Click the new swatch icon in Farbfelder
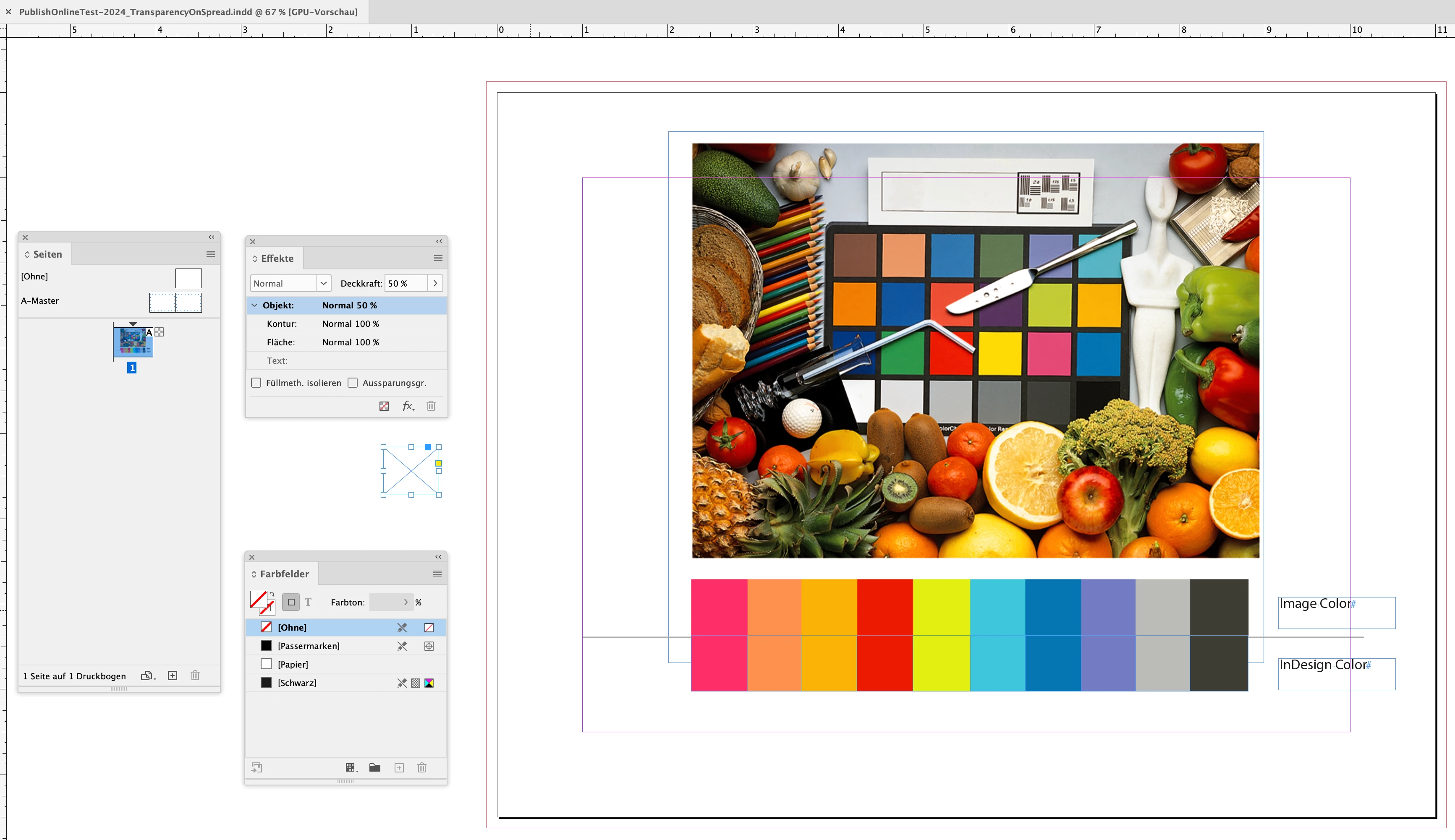This screenshot has width=1455, height=840. click(x=399, y=767)
